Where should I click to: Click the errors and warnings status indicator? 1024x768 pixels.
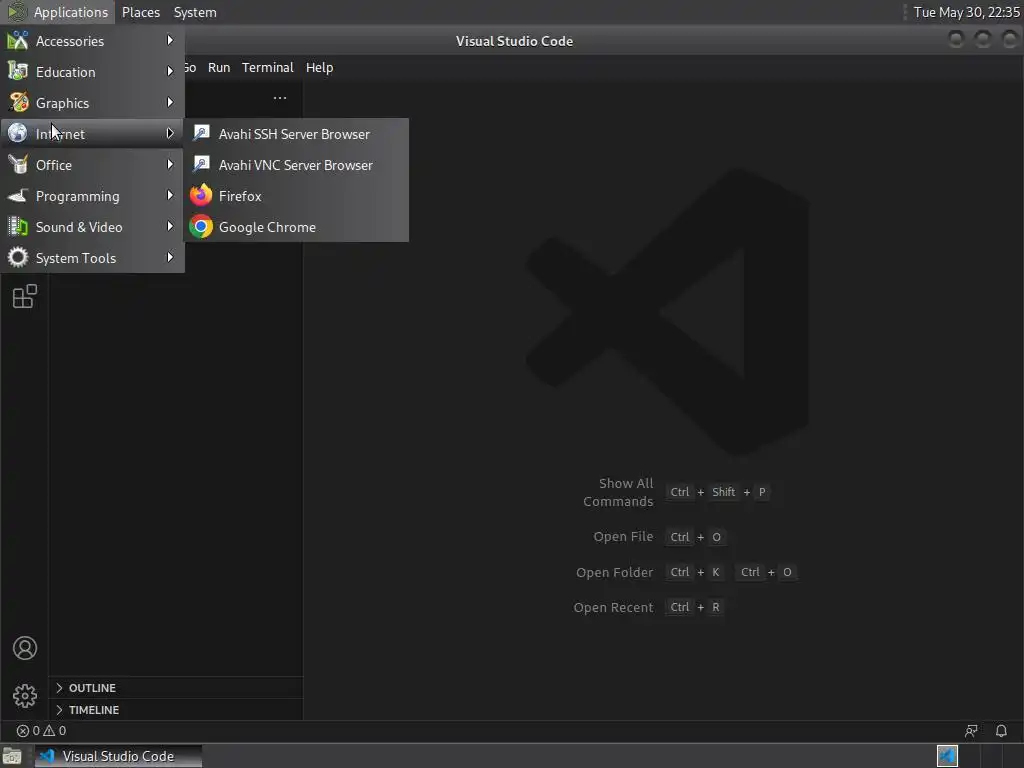click(41, 731)
